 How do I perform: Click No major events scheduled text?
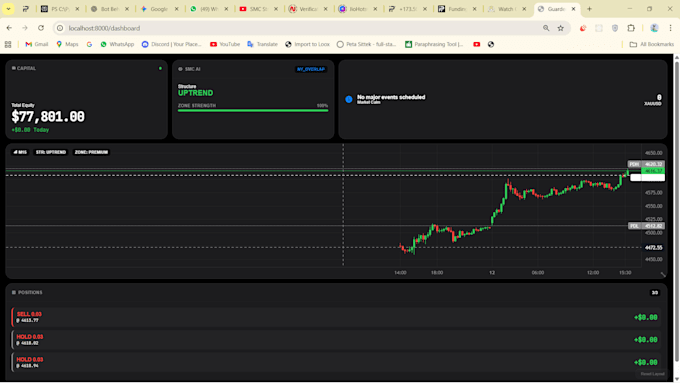pyautogui.click(x=391, y=97)
